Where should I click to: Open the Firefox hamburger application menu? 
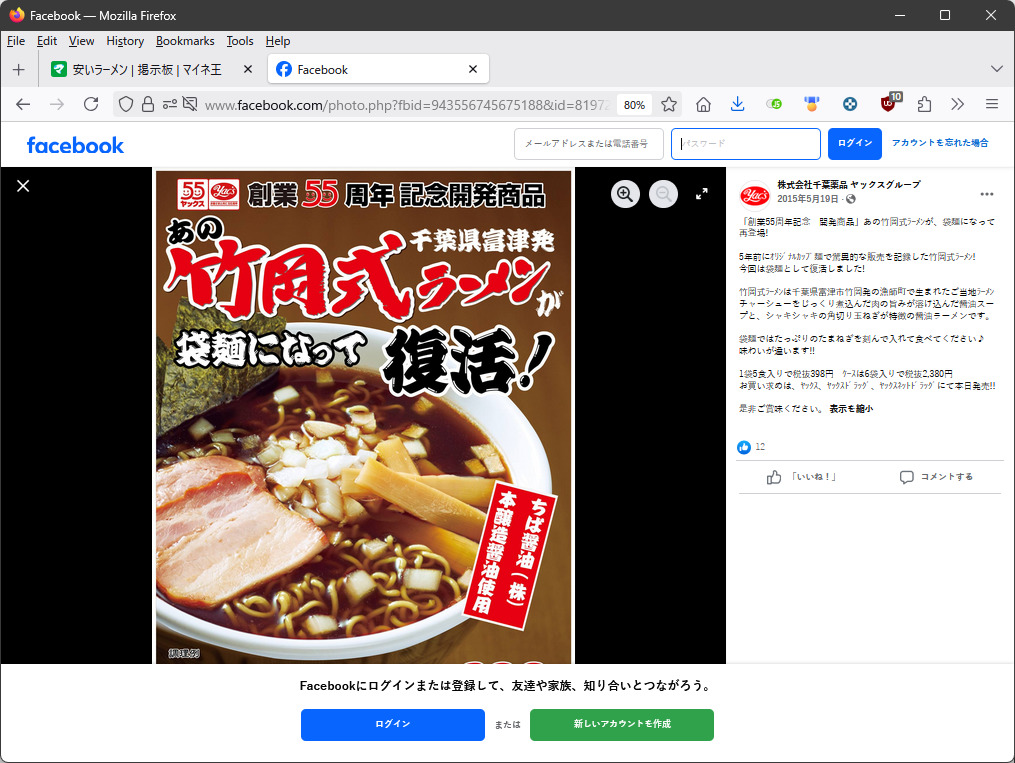992,104
